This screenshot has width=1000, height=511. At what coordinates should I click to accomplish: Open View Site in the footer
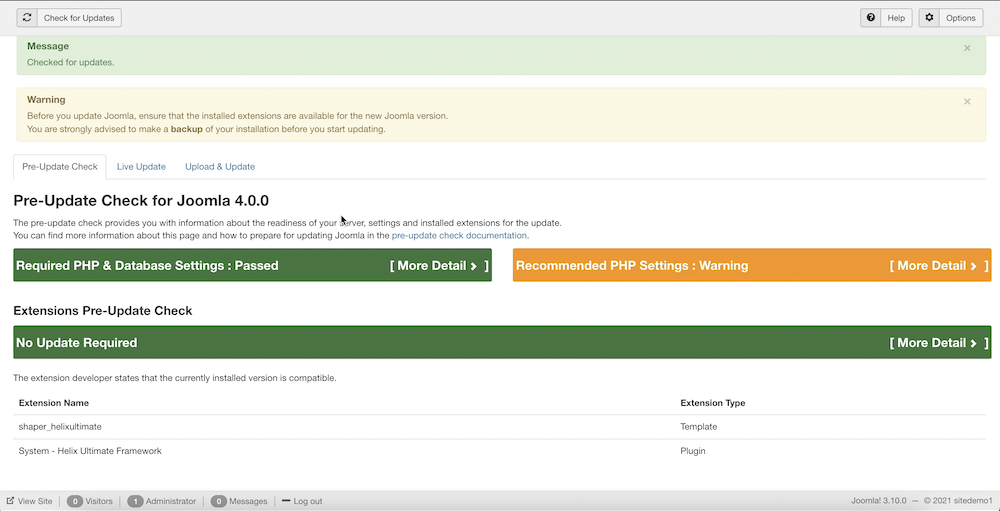point(29,501)
